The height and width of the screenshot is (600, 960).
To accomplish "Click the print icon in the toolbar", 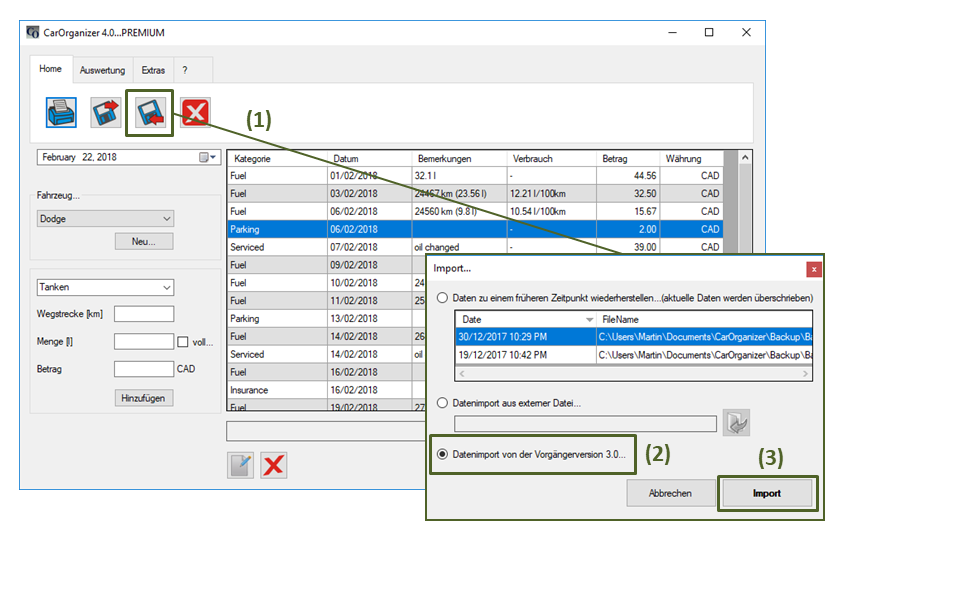I will click(61, 112).
